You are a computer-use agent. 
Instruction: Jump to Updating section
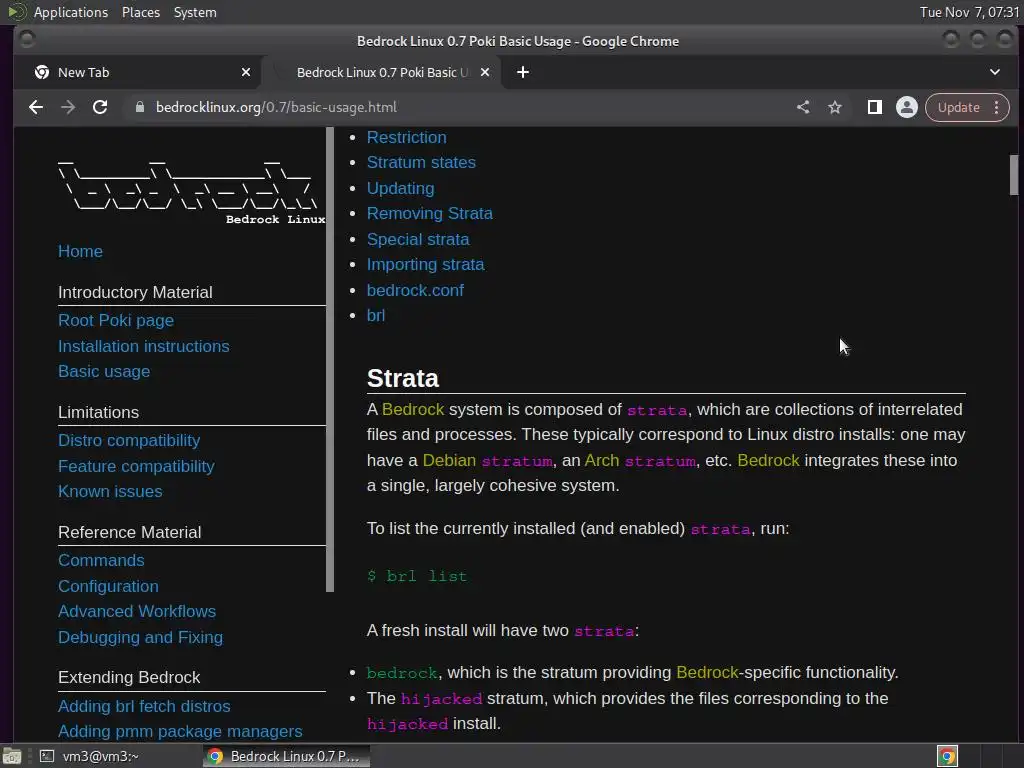400,189
